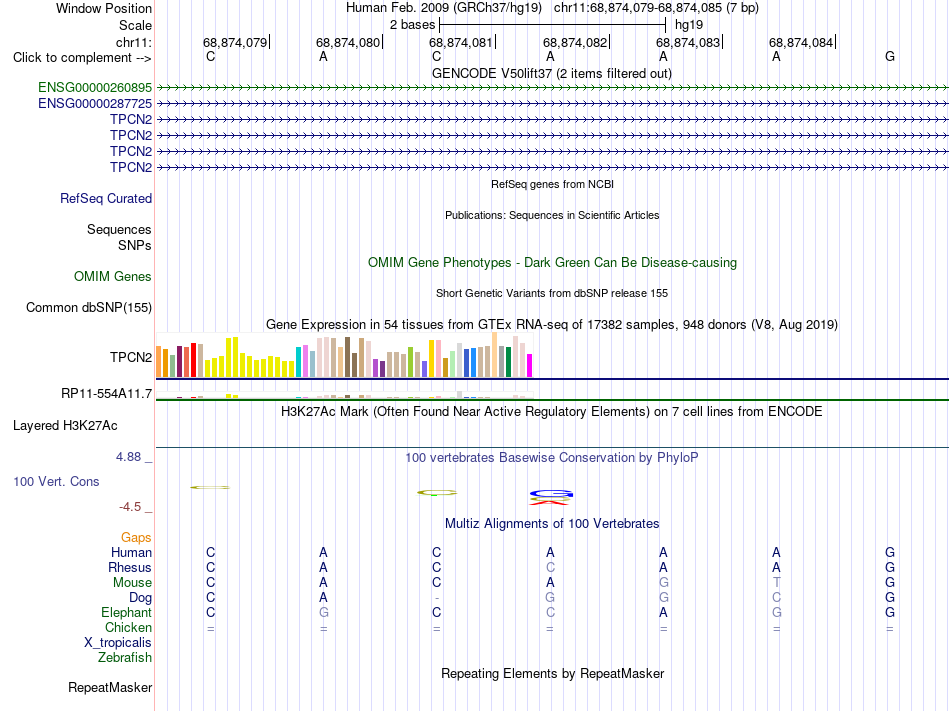Click position marker 68,874,082
This screenshot has height=711, width=950.
576,42
